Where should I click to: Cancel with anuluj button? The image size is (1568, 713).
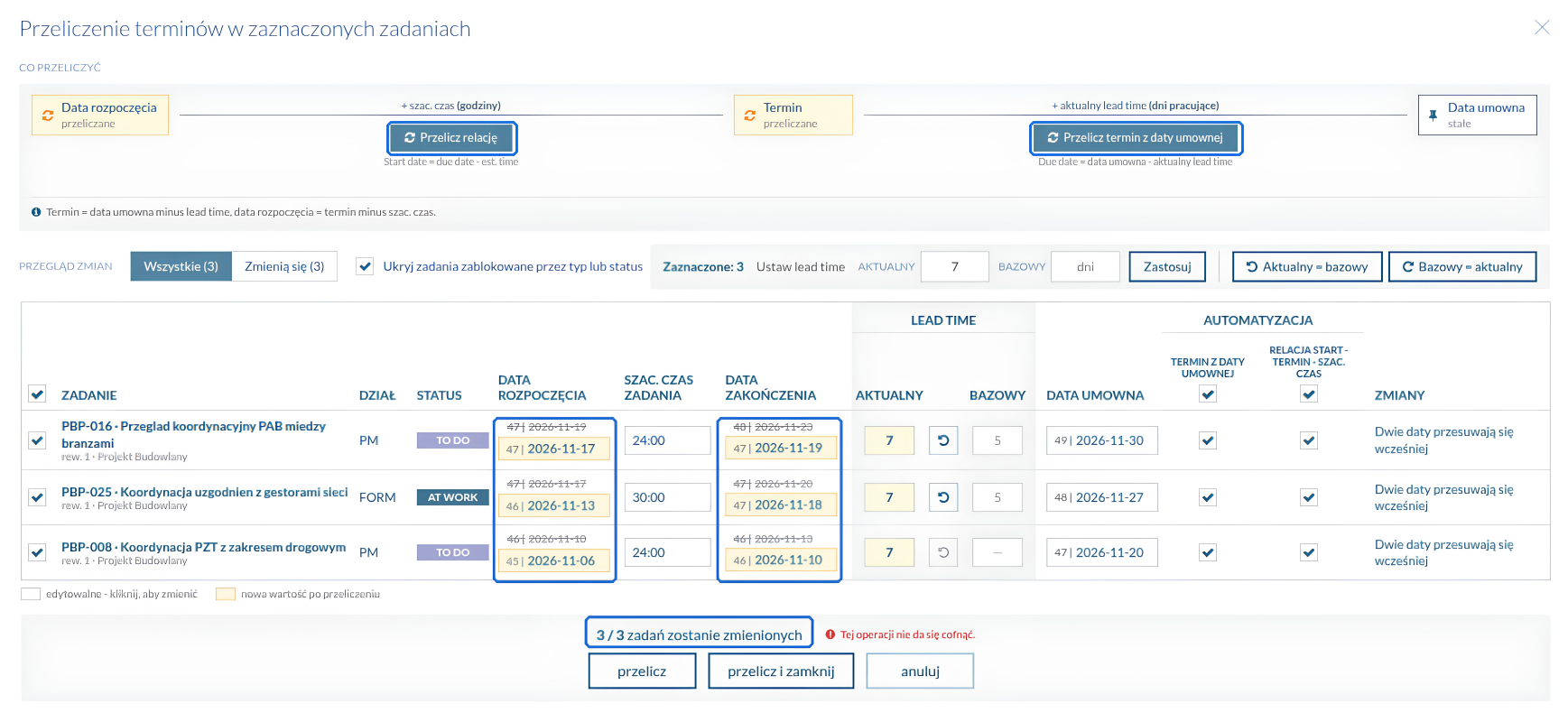coord(920,671)
